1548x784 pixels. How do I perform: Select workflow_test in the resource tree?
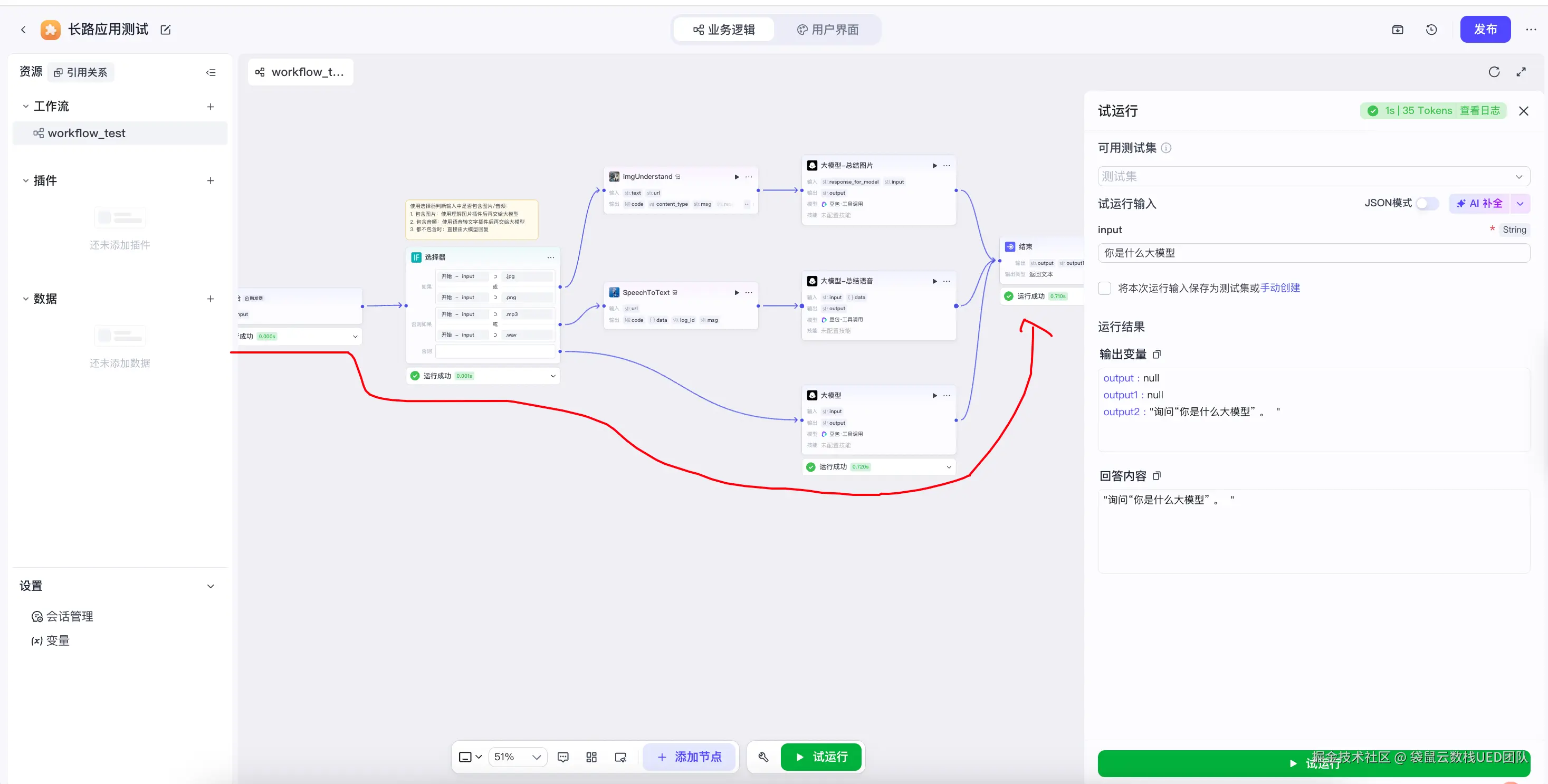(x=87, y=133)
